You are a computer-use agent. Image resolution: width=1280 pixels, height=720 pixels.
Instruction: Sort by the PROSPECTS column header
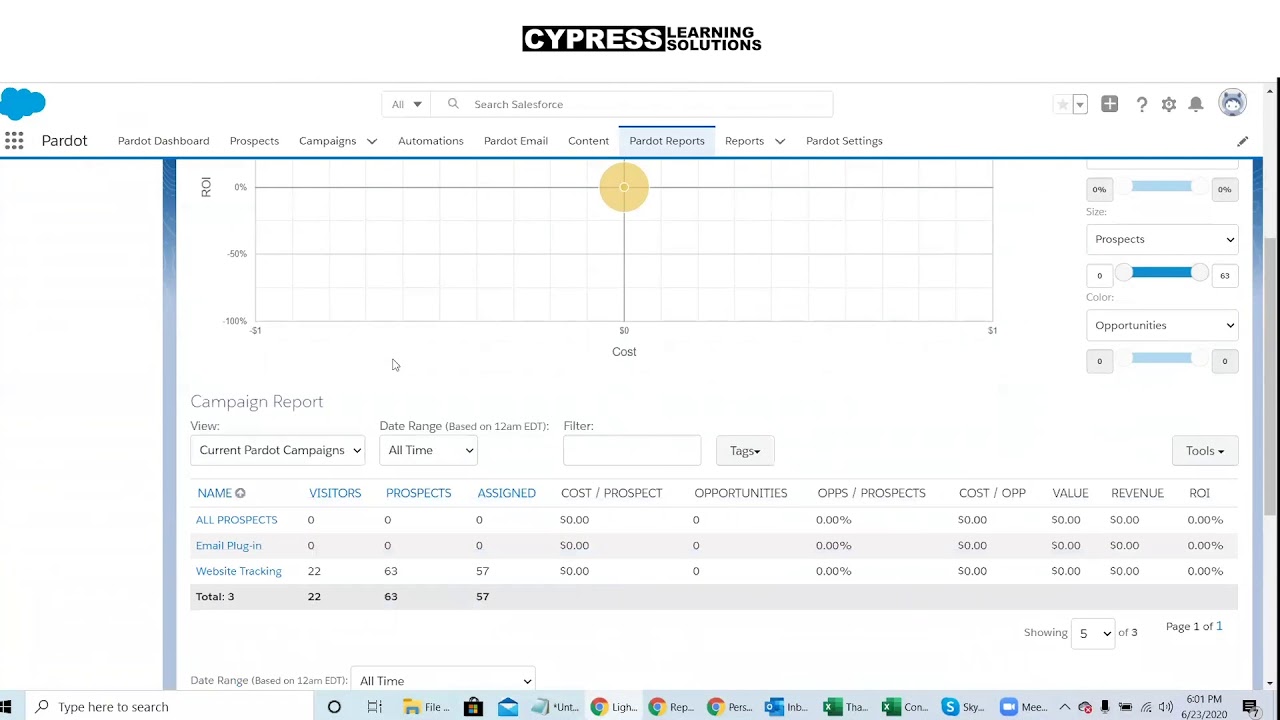(419, 493)
